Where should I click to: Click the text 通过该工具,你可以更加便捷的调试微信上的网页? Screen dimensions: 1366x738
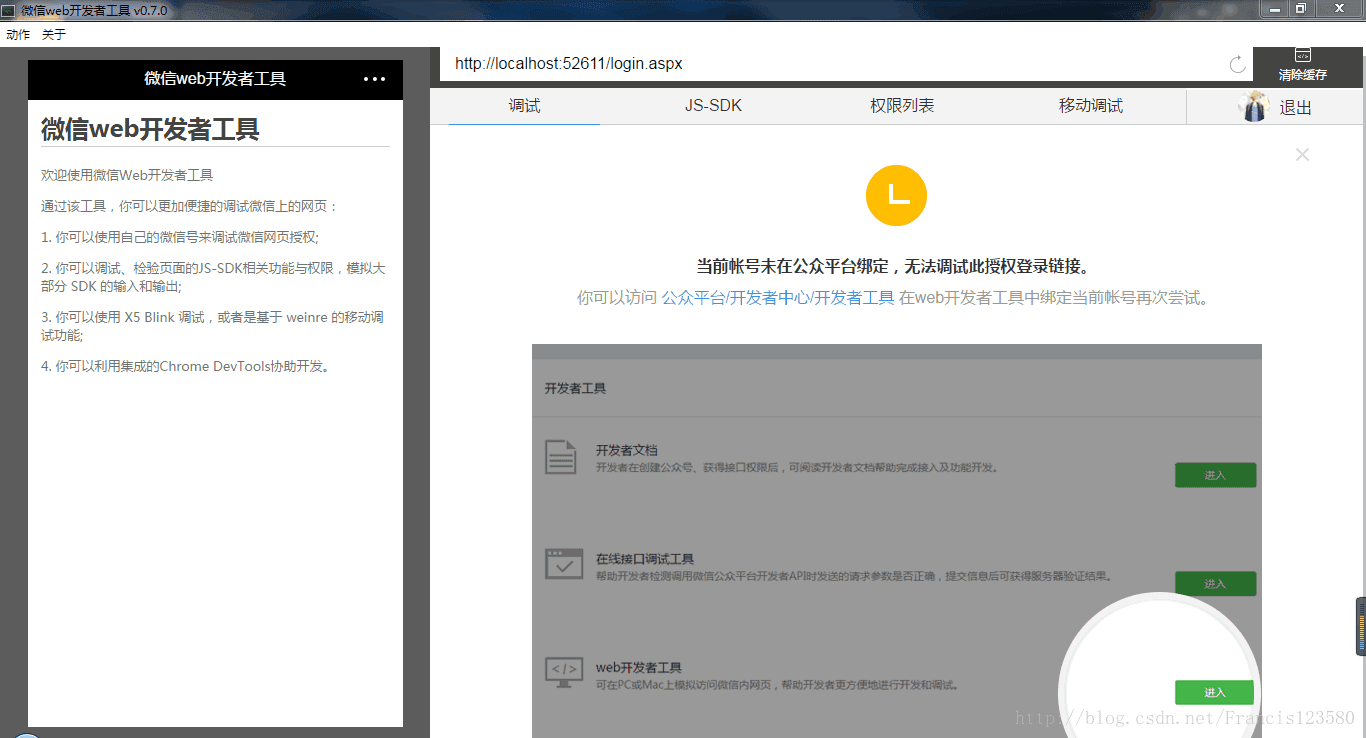click(x=190, y=207)
